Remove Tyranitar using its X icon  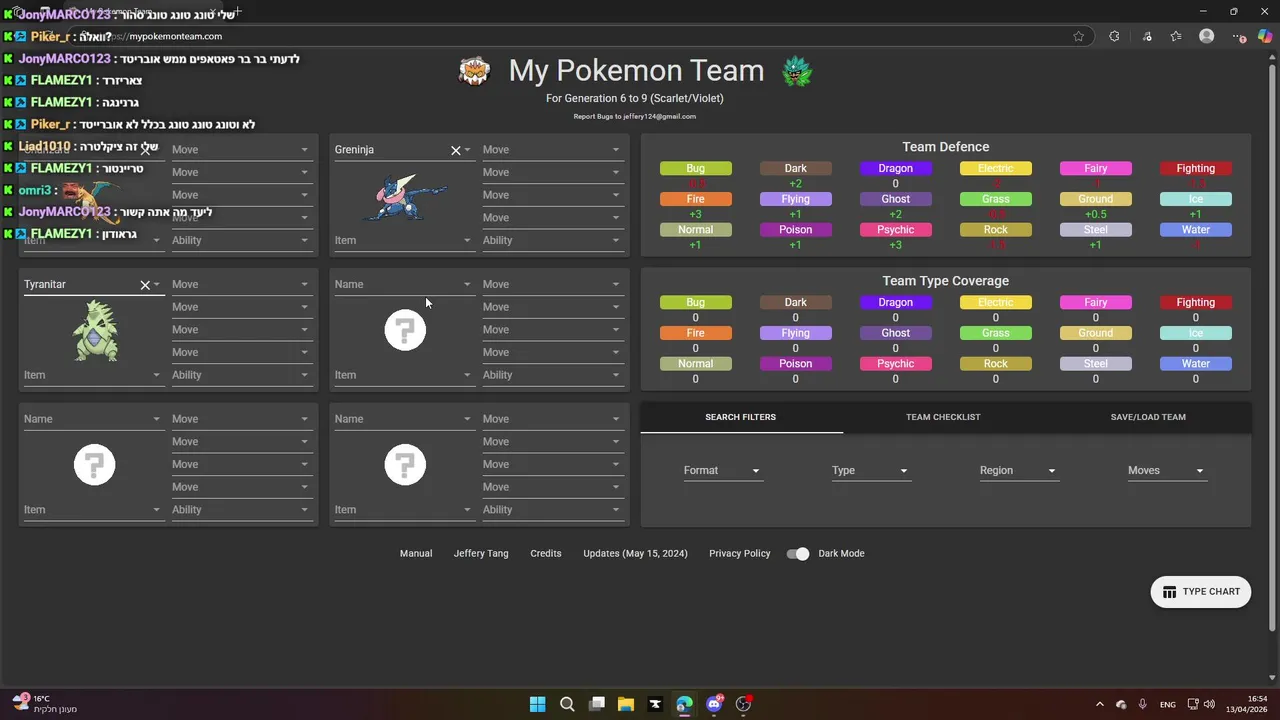pos(145,285)
